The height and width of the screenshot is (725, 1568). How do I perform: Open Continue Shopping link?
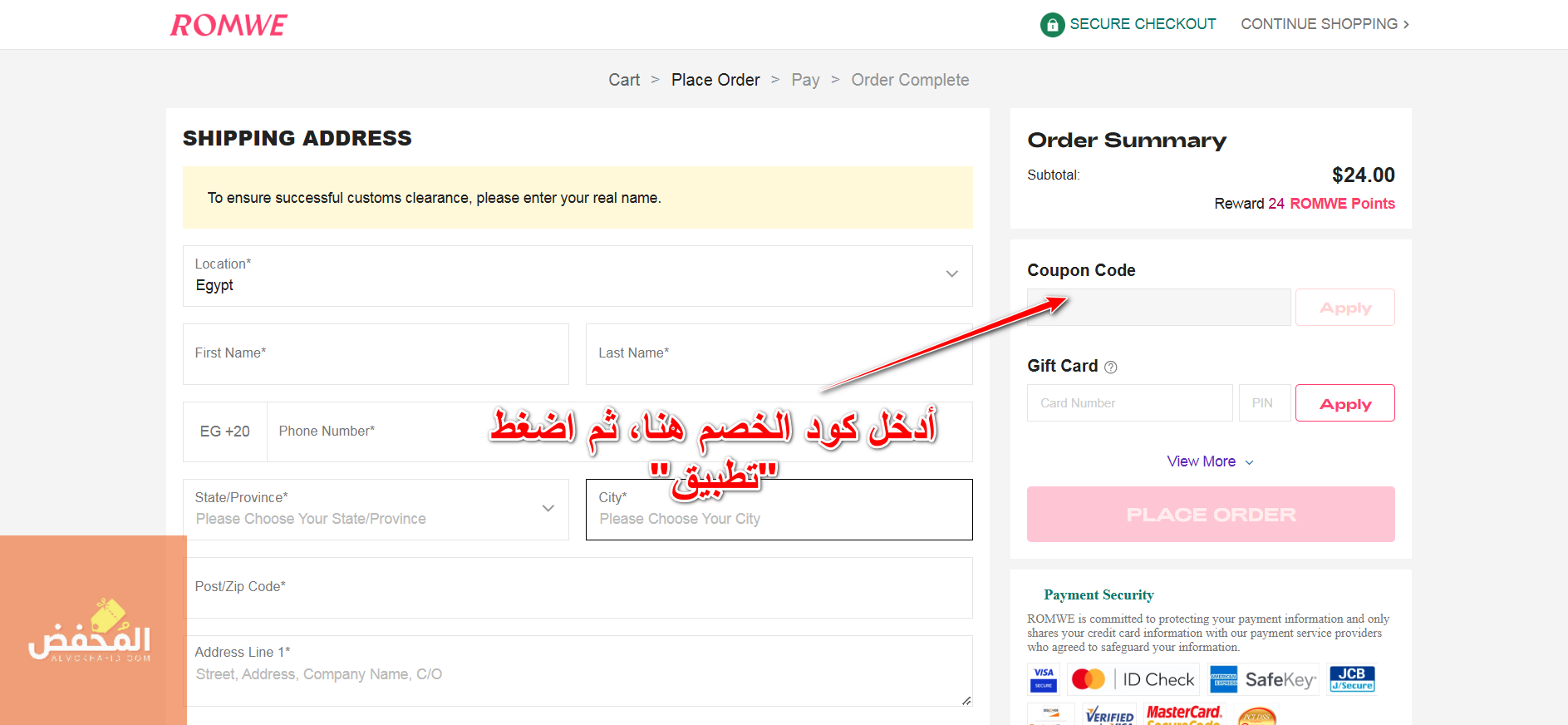1325,24
